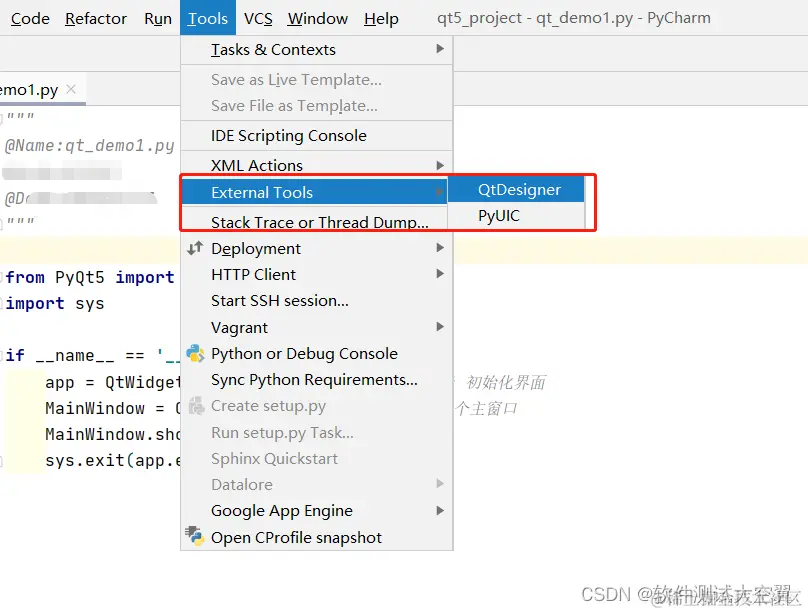Select HTTP Client menu entry
The image size is (808, 614).
(316, 275)
